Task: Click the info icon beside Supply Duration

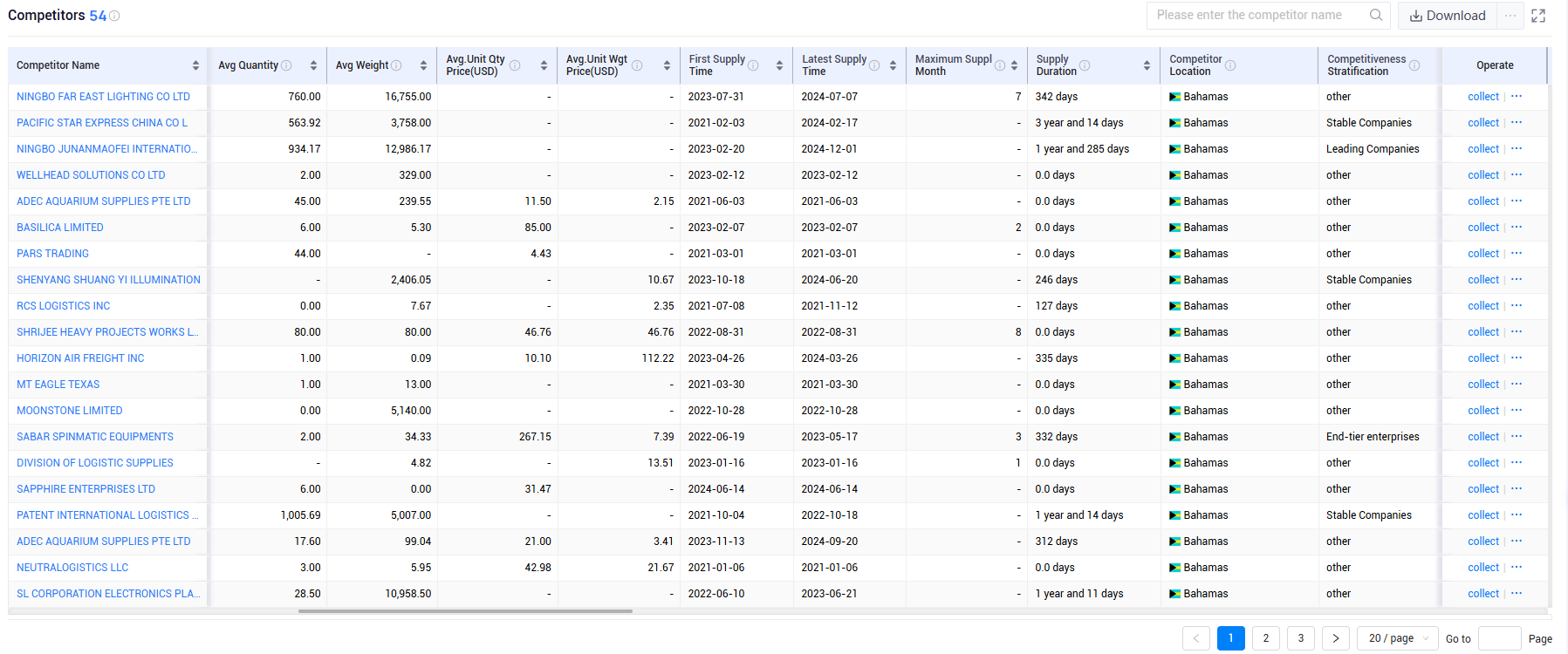Action: point(1085,65)
